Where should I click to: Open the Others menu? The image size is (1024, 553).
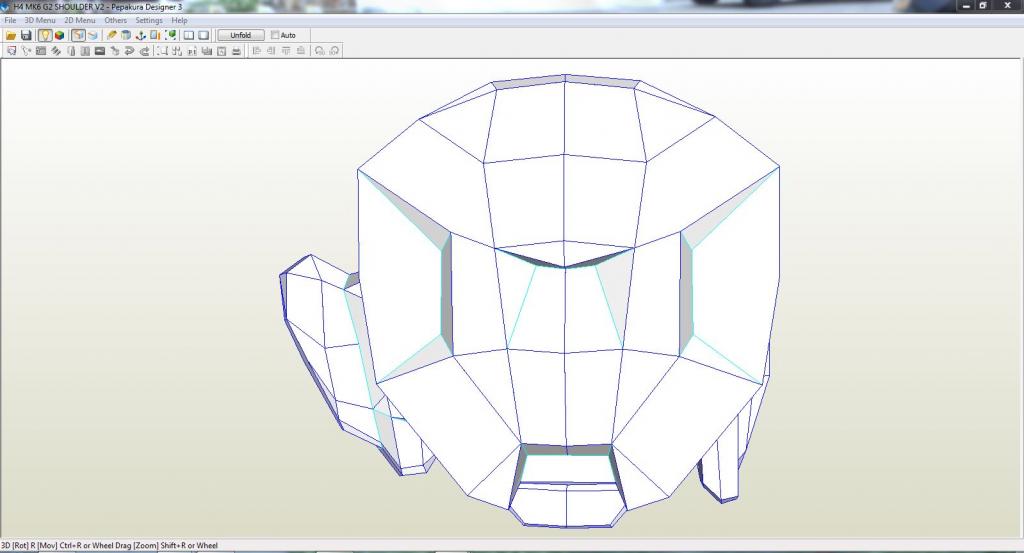[116, 20]
